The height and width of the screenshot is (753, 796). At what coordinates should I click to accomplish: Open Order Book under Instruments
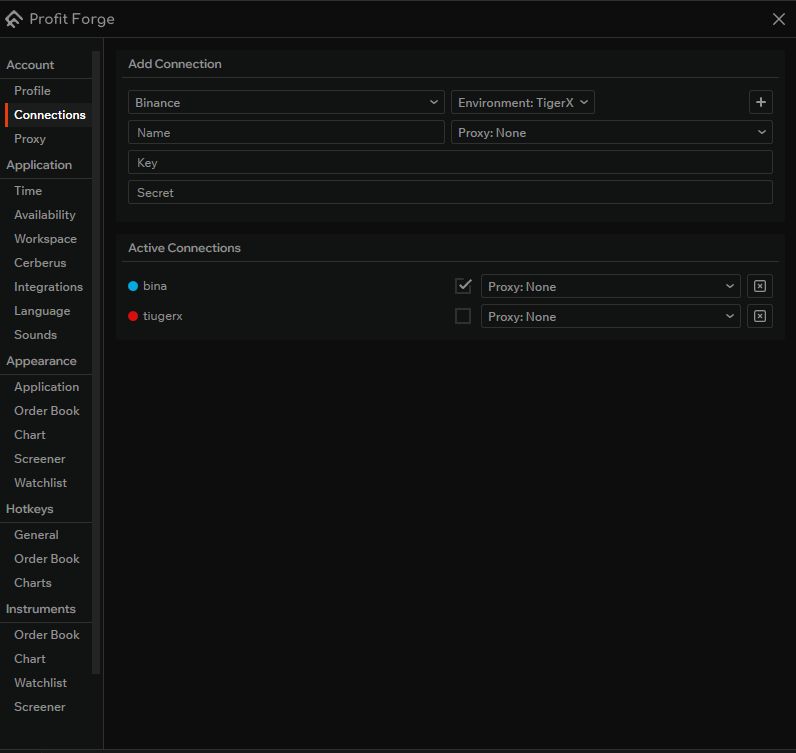point(47,635)
